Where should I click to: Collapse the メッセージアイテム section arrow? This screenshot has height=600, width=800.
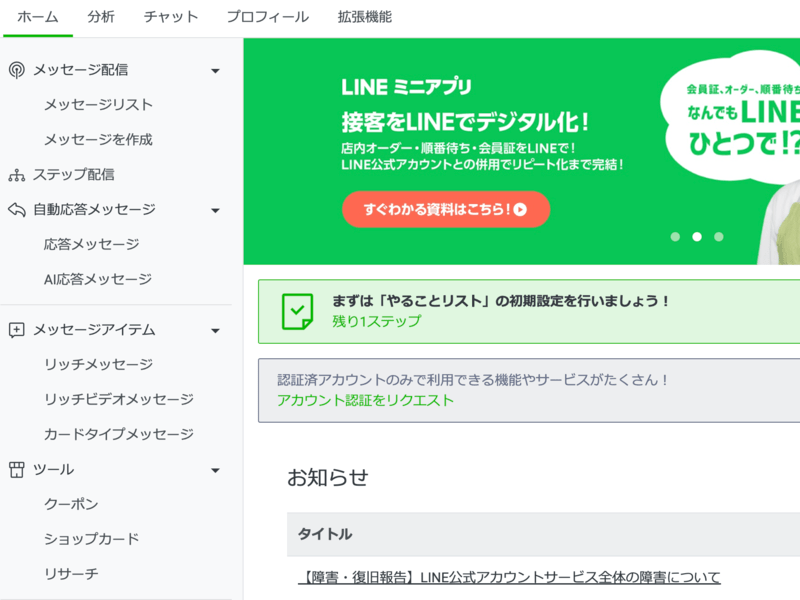215,331
